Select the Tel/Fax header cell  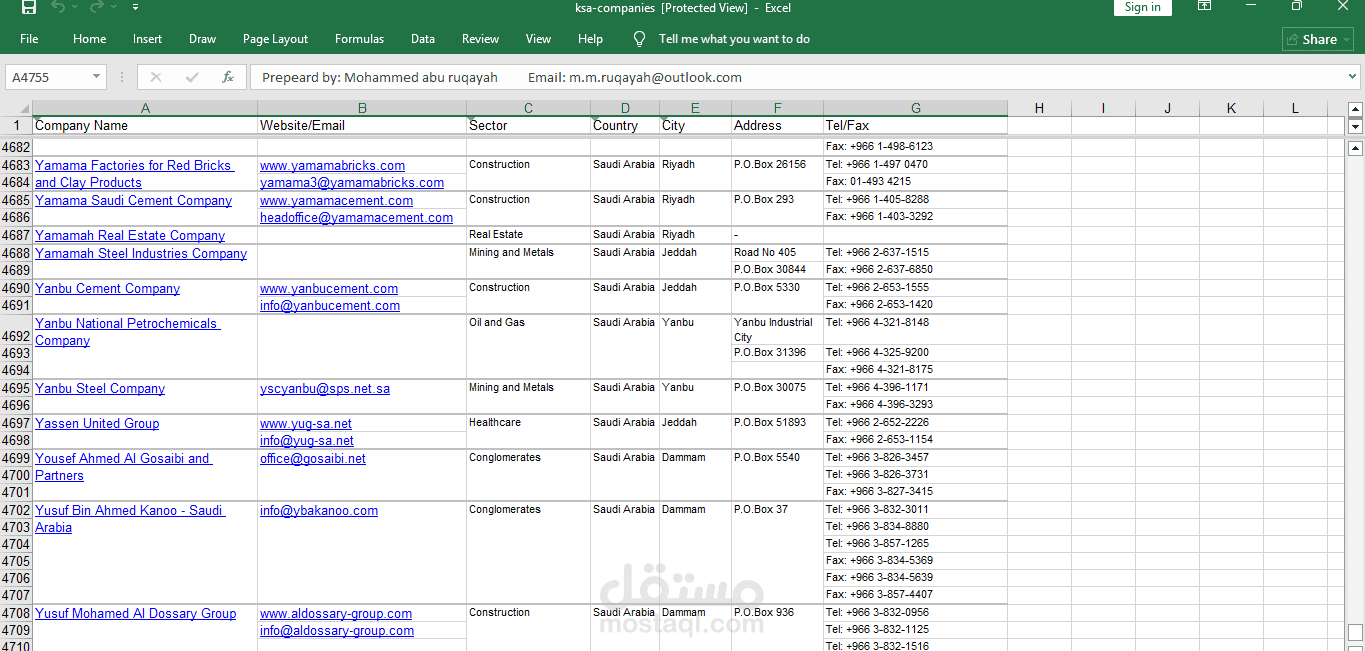[915, 125]
